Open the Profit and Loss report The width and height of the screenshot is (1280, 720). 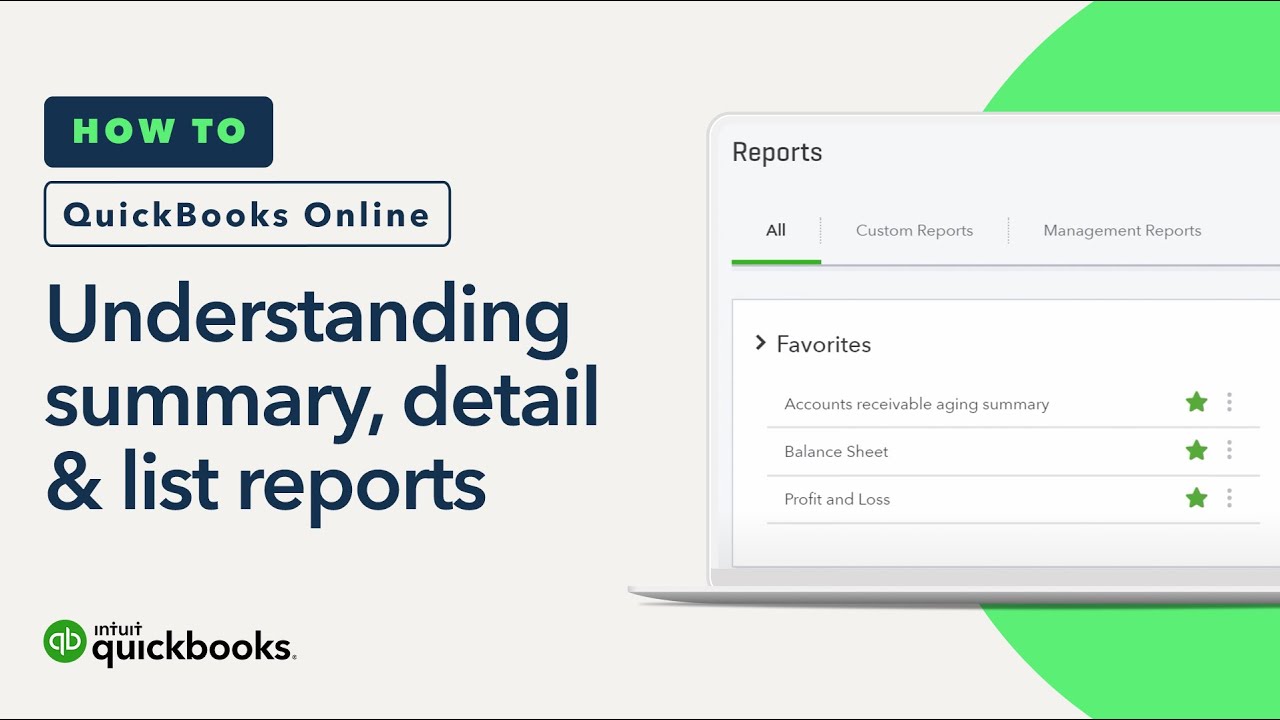(837, 499)
